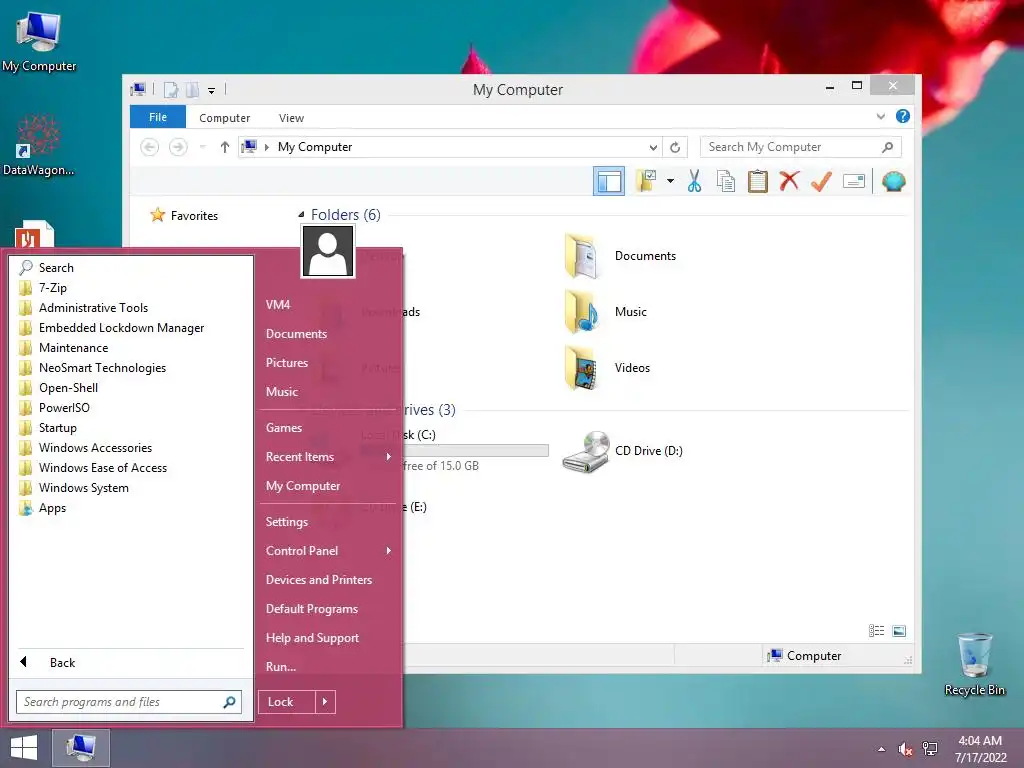
Task: Click the Help question mark icon
Action: (903, 116)
